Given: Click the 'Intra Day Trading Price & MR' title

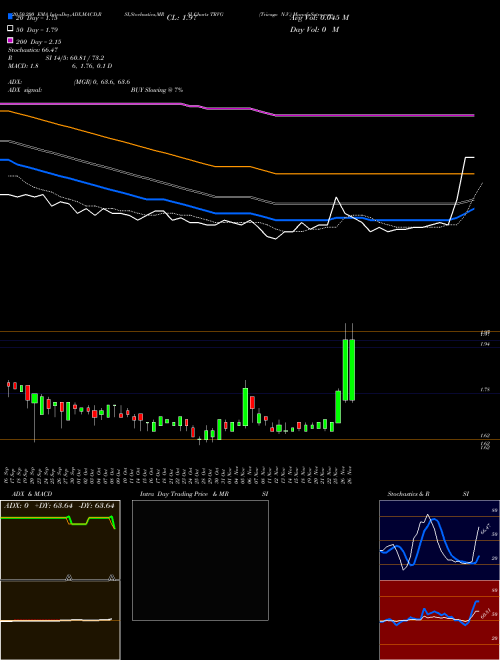Looking at the screenshot, I should [x=184, y=494].
